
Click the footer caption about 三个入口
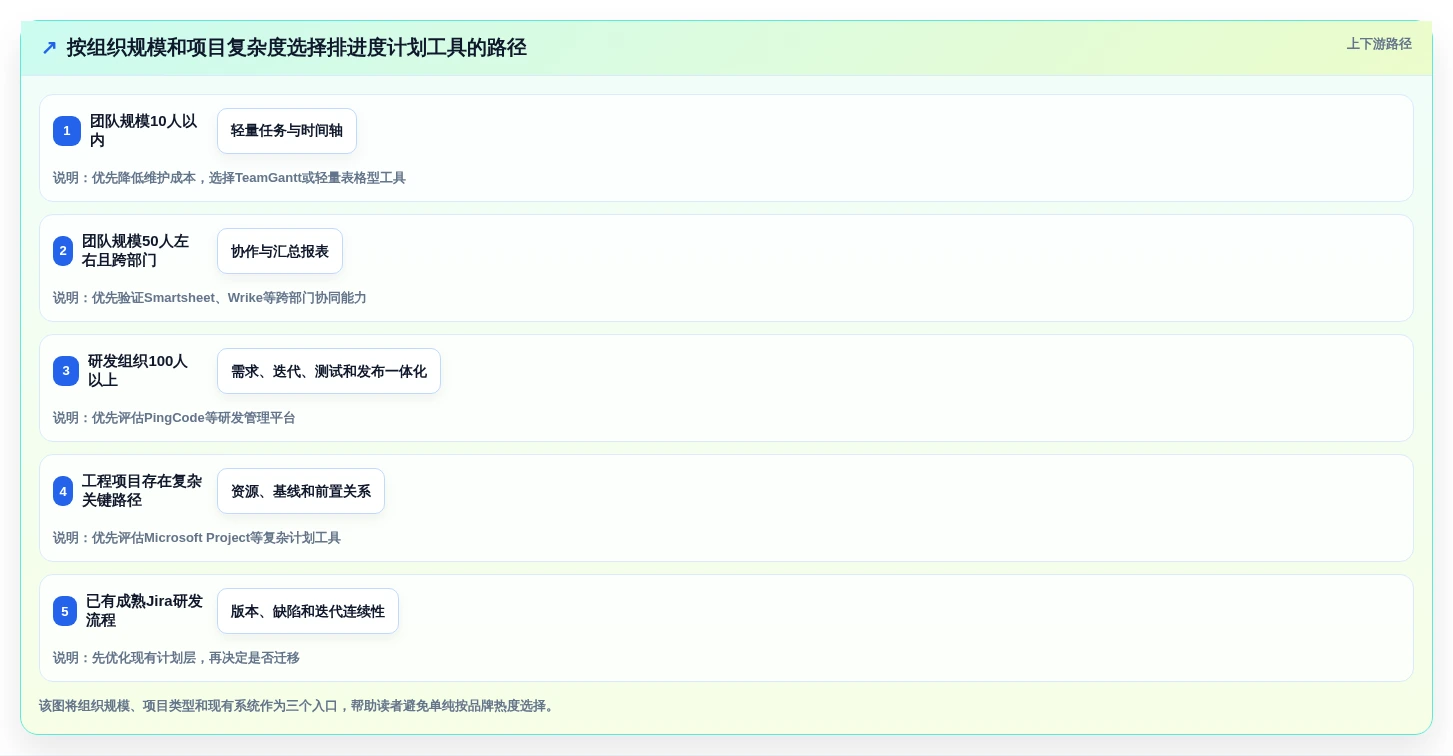299,706
